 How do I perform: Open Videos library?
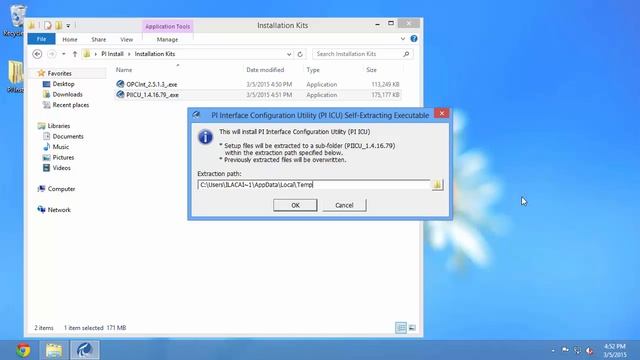point(62,168)
